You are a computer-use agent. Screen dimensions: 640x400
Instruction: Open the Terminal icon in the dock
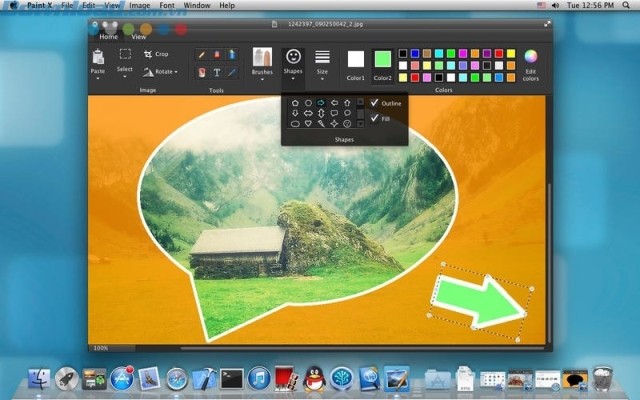tap(232, 378)
